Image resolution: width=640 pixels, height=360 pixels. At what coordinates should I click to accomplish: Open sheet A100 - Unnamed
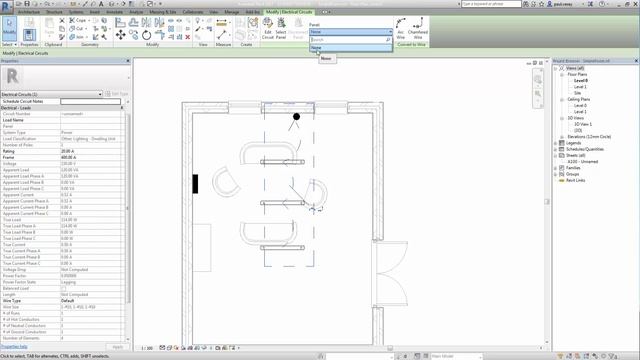click(582, 162)
